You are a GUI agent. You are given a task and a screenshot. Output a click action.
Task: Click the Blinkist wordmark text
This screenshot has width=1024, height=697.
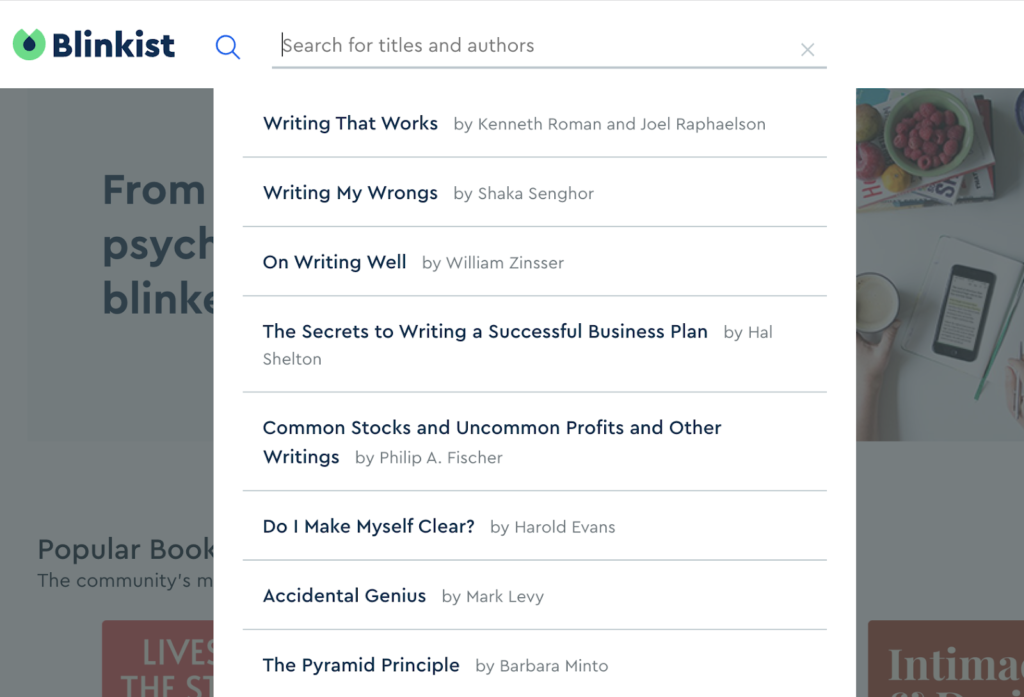pos(113,45)
